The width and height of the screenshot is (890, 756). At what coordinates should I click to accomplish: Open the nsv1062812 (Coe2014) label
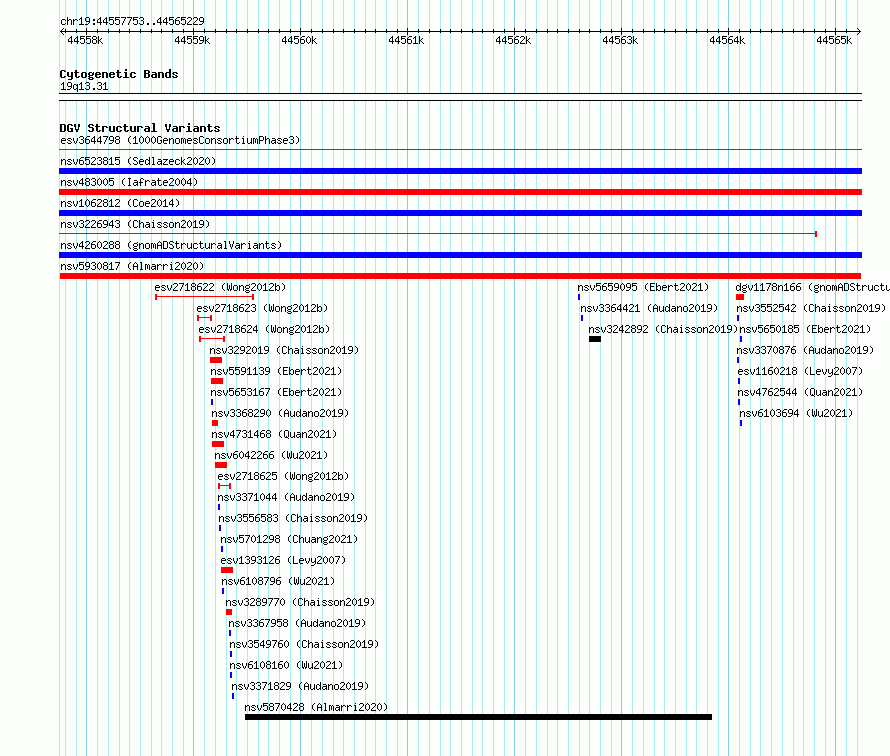pyautogui.click(x=120, y=203)
